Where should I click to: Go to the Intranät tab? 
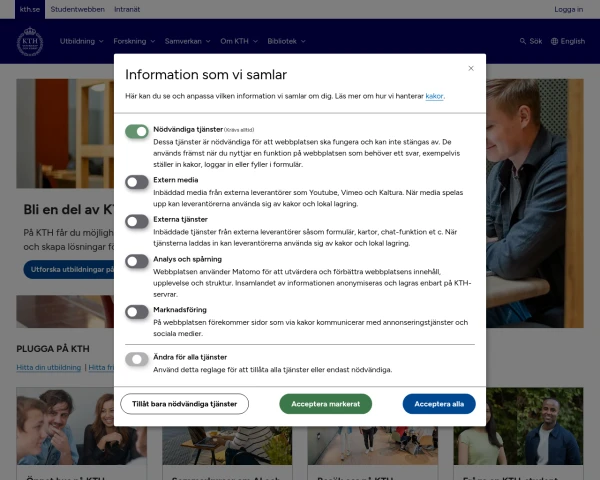pyautogui.click(x=126, y=9)
